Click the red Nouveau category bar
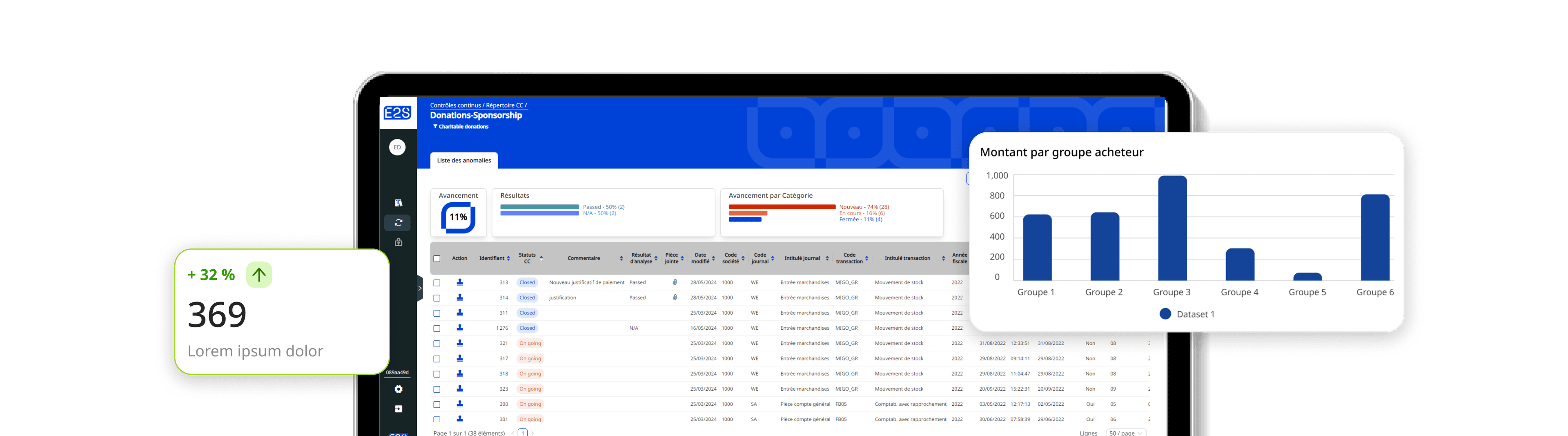 coord(782,207)
